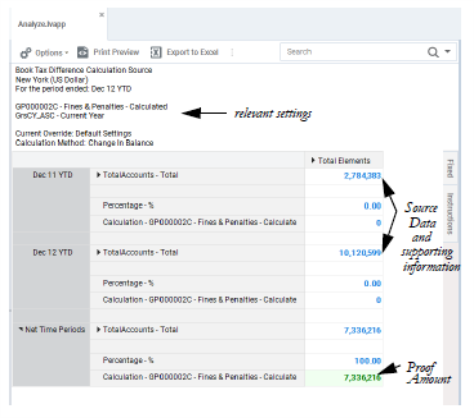Expand Dec 11 YTD TotalAccounts row

coord(98,175)
